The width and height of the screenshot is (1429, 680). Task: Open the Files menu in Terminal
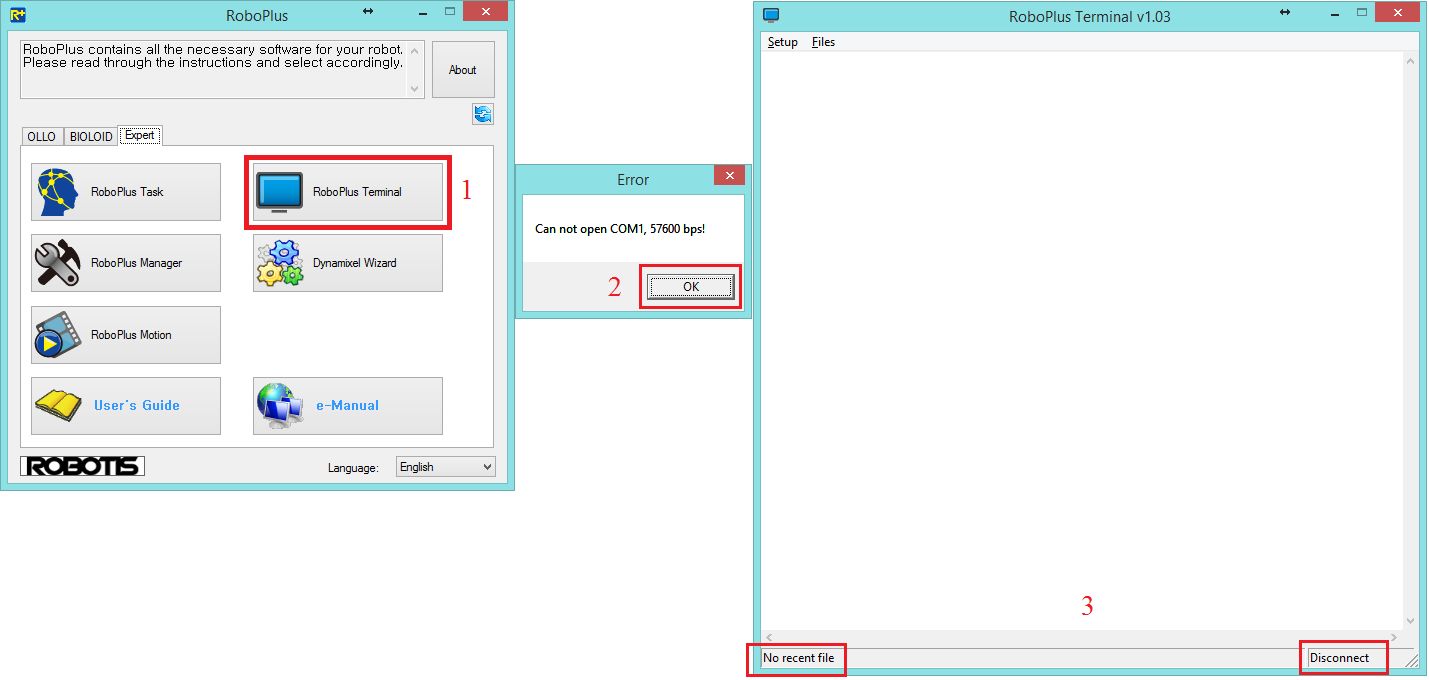(x=823, y=42)
